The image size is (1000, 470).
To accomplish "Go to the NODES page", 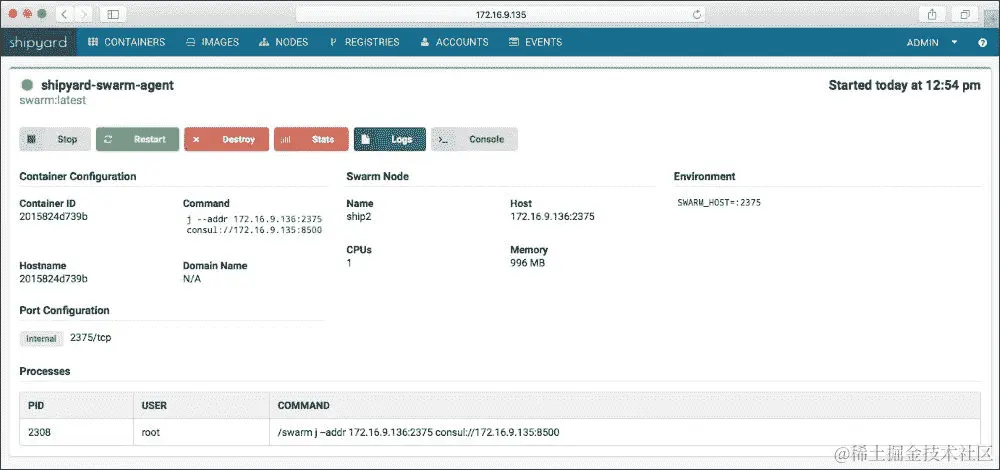I will pos(283,42).
